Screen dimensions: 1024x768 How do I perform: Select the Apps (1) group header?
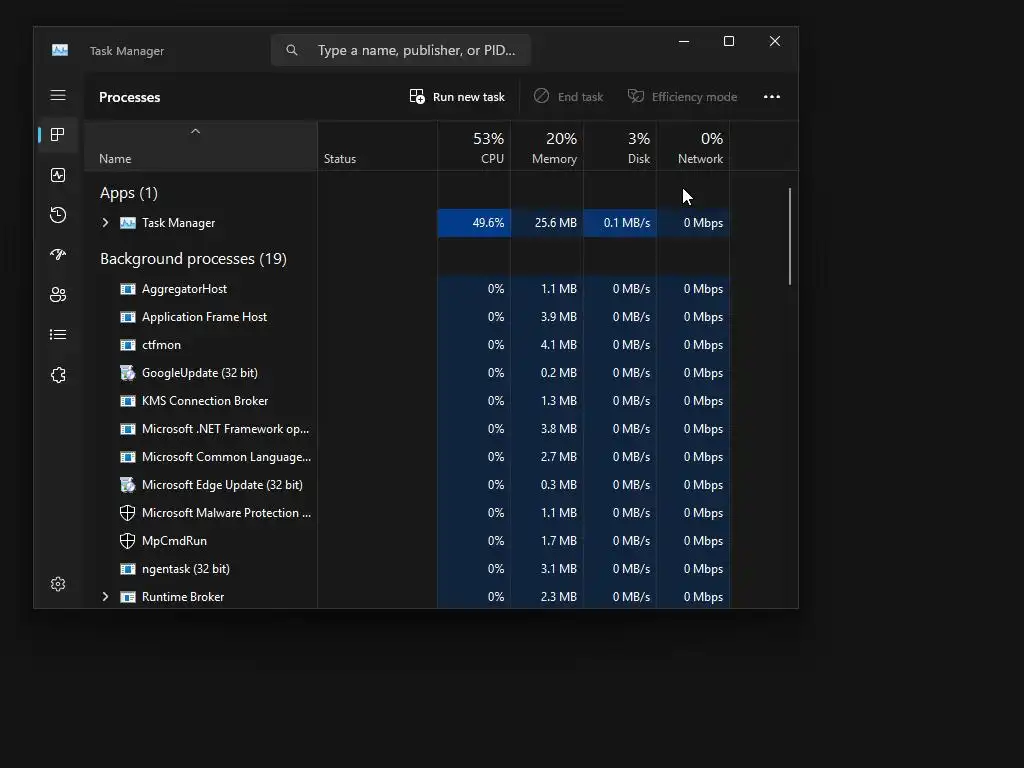[129, 193]
